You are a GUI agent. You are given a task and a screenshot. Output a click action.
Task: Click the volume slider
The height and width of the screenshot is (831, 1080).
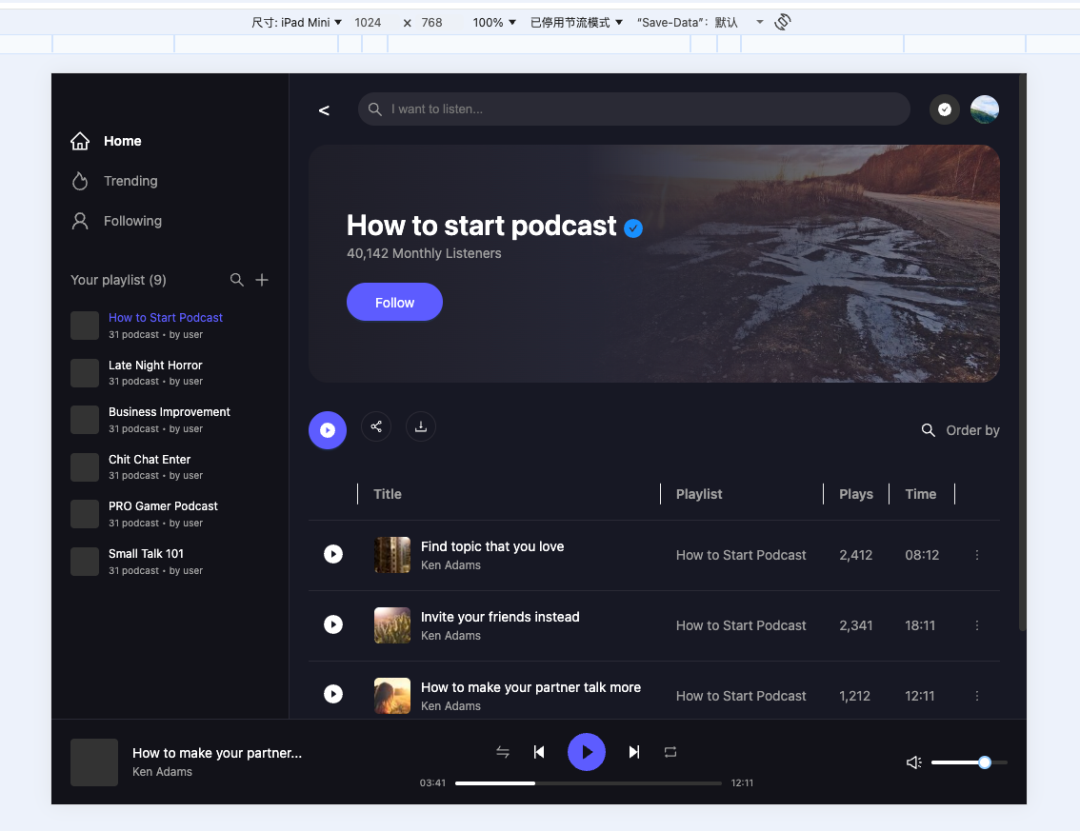click(x=969, y=762)
